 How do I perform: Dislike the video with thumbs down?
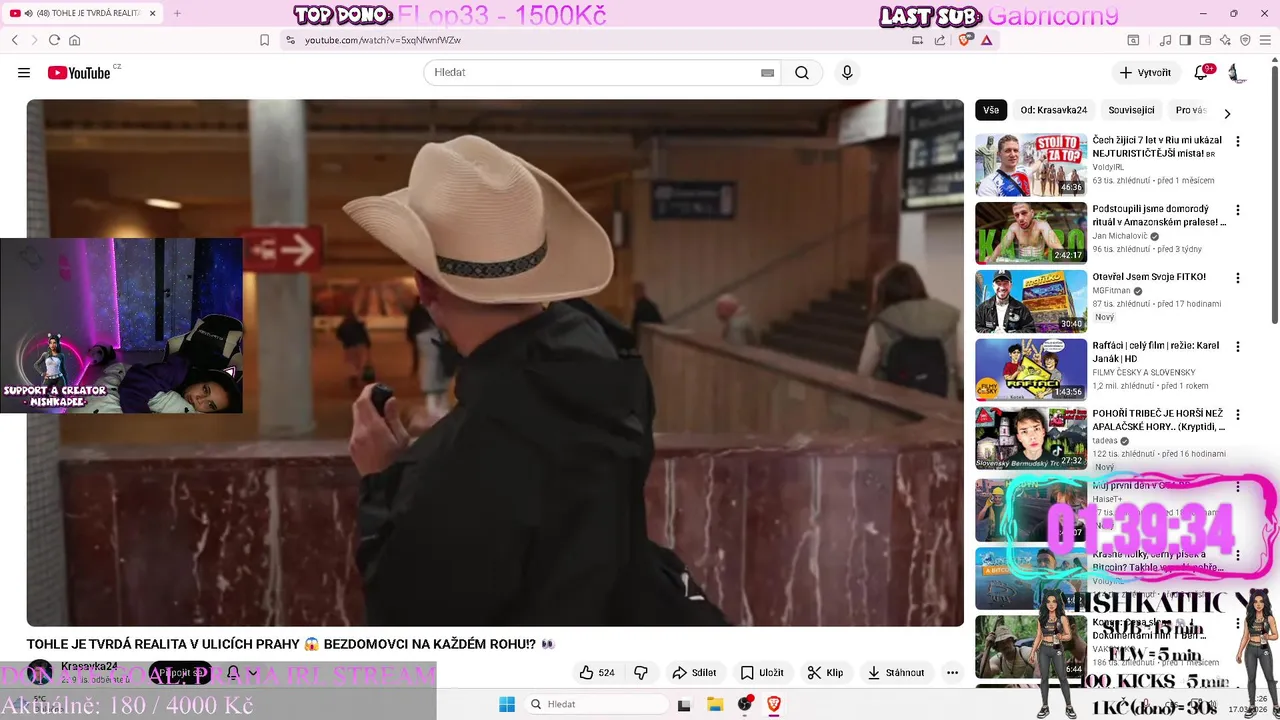point(642,673)
